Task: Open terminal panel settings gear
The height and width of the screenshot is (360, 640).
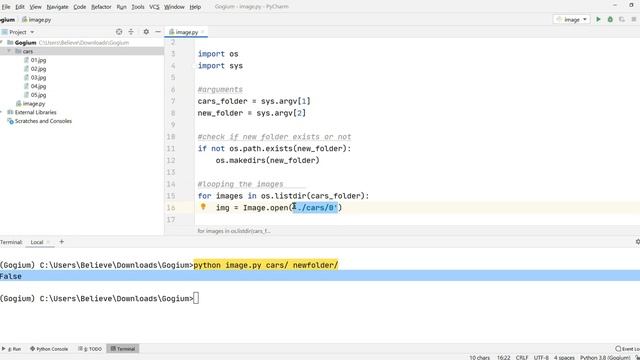Action: [638, 242]
